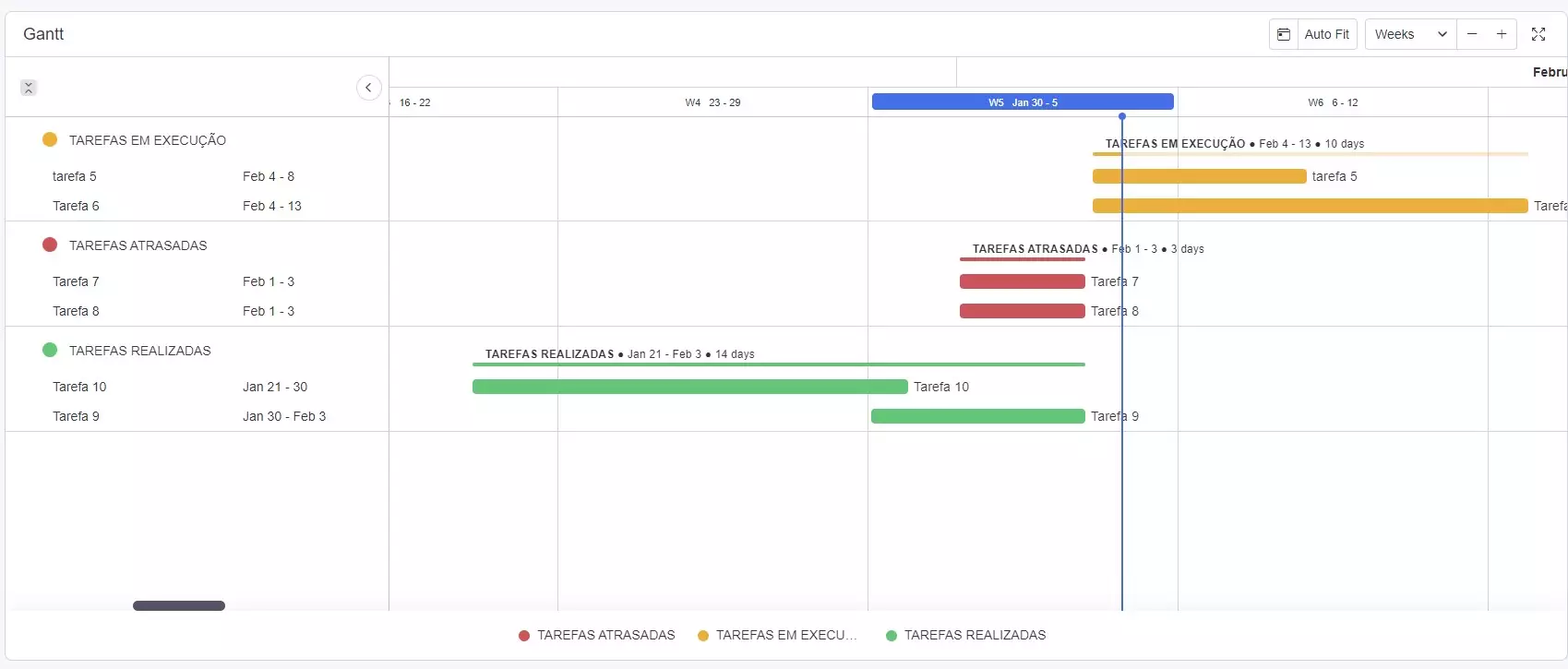
Task: Click the green TAREFAS REALIZADAS group circle
Action: click(x=50, y=351)
